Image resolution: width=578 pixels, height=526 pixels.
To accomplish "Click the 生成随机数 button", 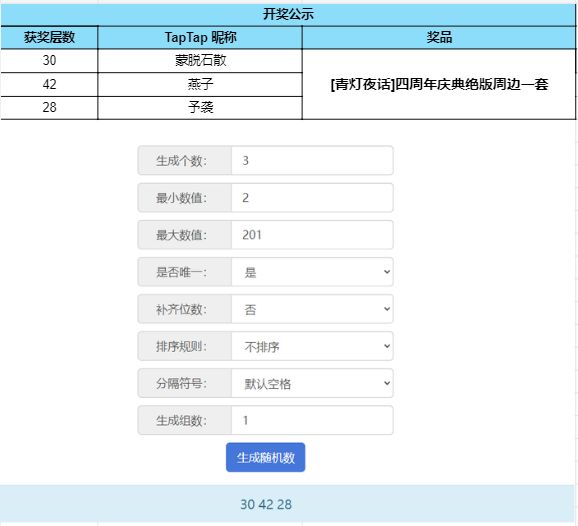I will (x=265, y=457).
